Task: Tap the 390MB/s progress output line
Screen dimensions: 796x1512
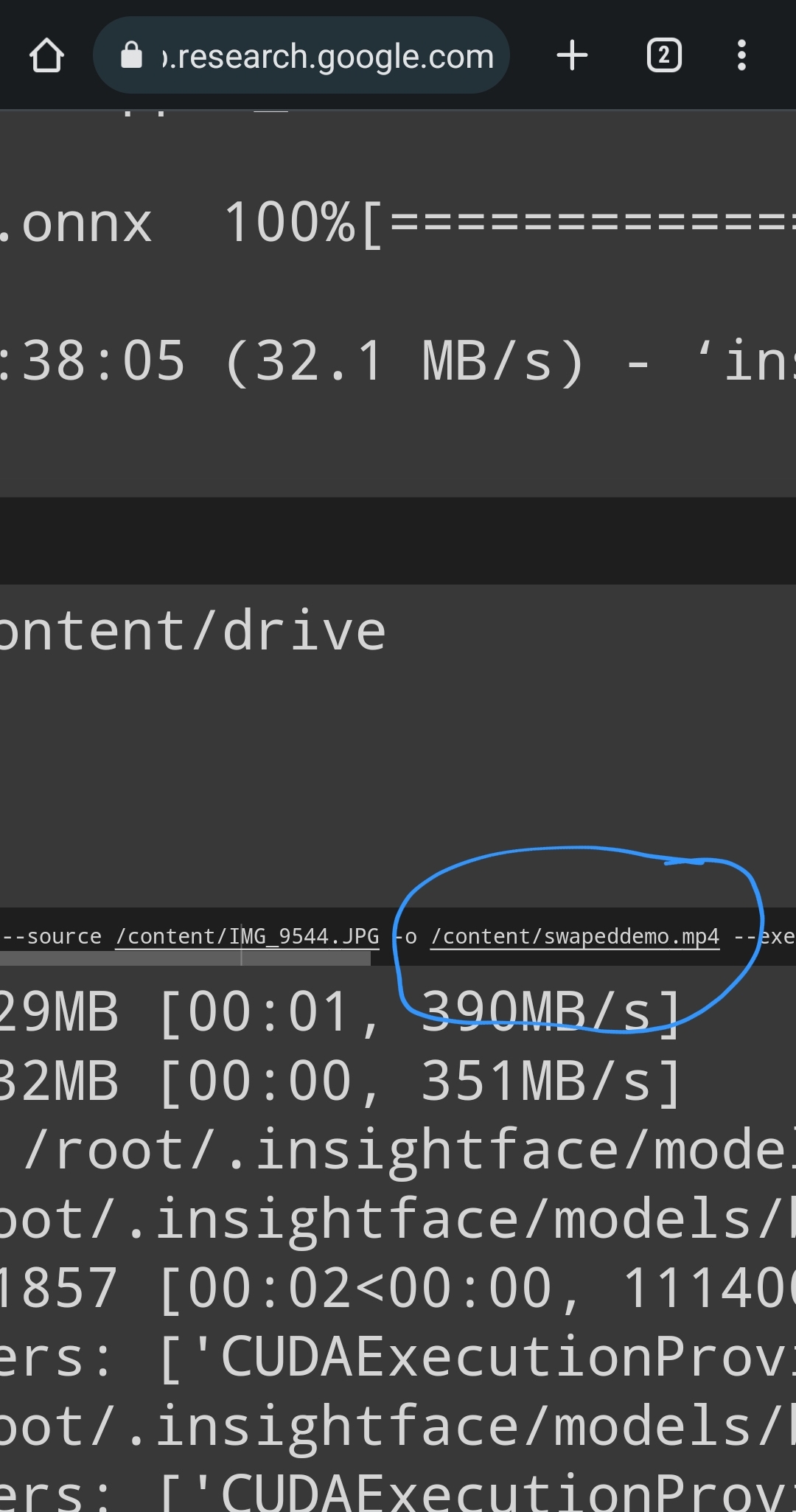Action: (x=339, y=1012)
